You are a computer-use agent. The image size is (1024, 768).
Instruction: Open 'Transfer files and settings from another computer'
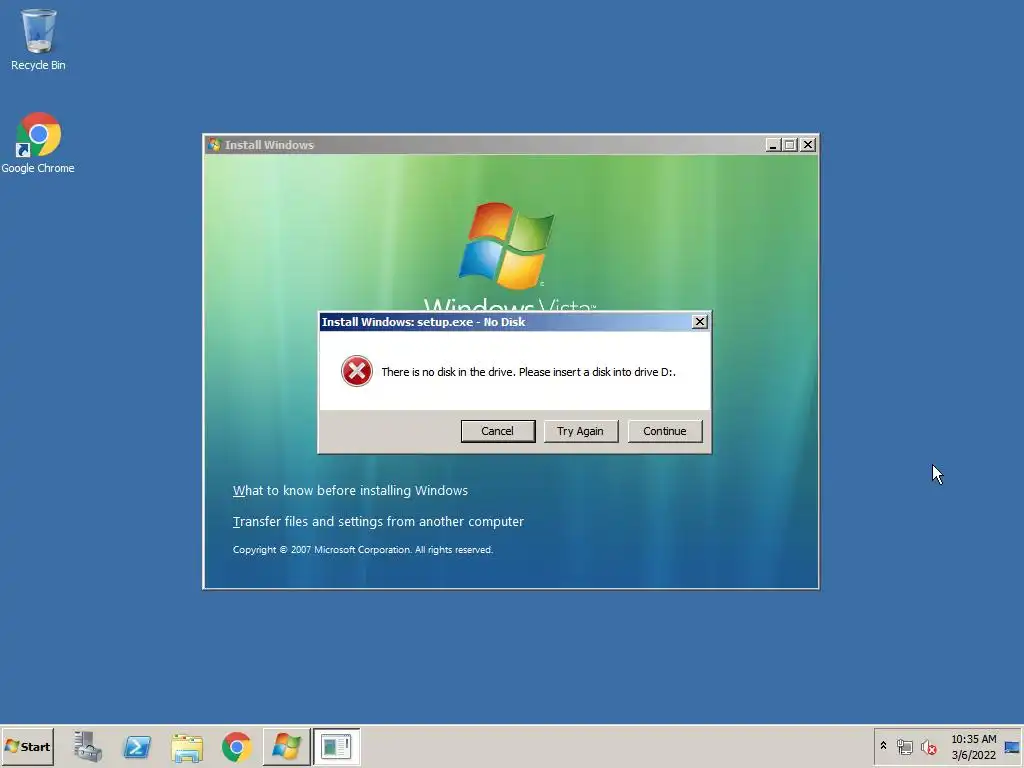coord(378,521)
